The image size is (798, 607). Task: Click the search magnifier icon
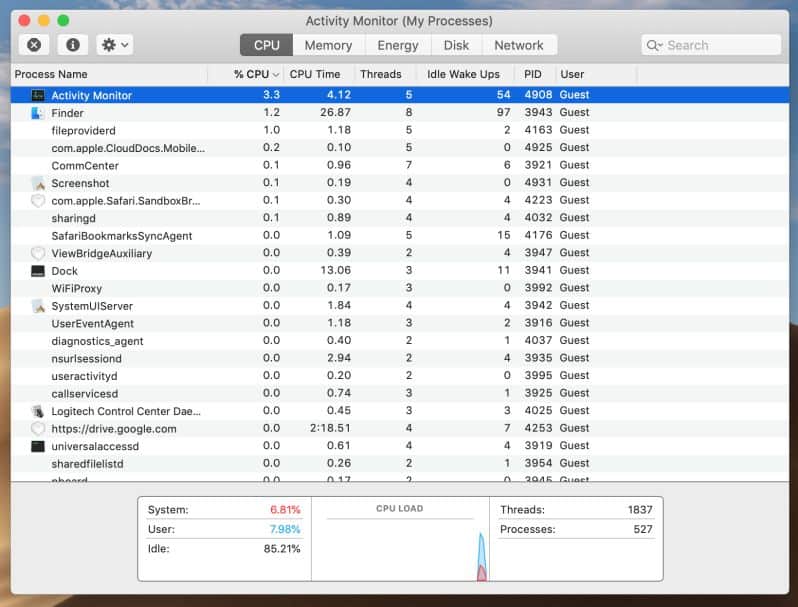(x=653, y=45)
